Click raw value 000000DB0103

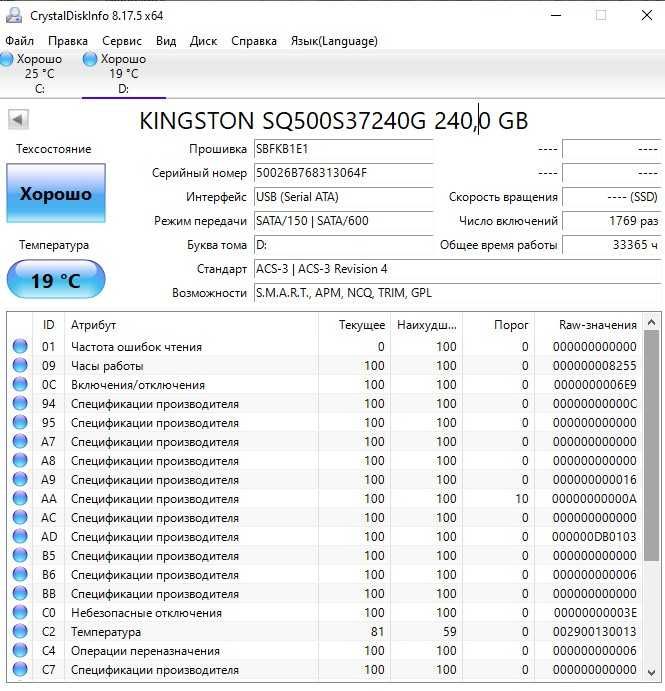click(594, 537)
